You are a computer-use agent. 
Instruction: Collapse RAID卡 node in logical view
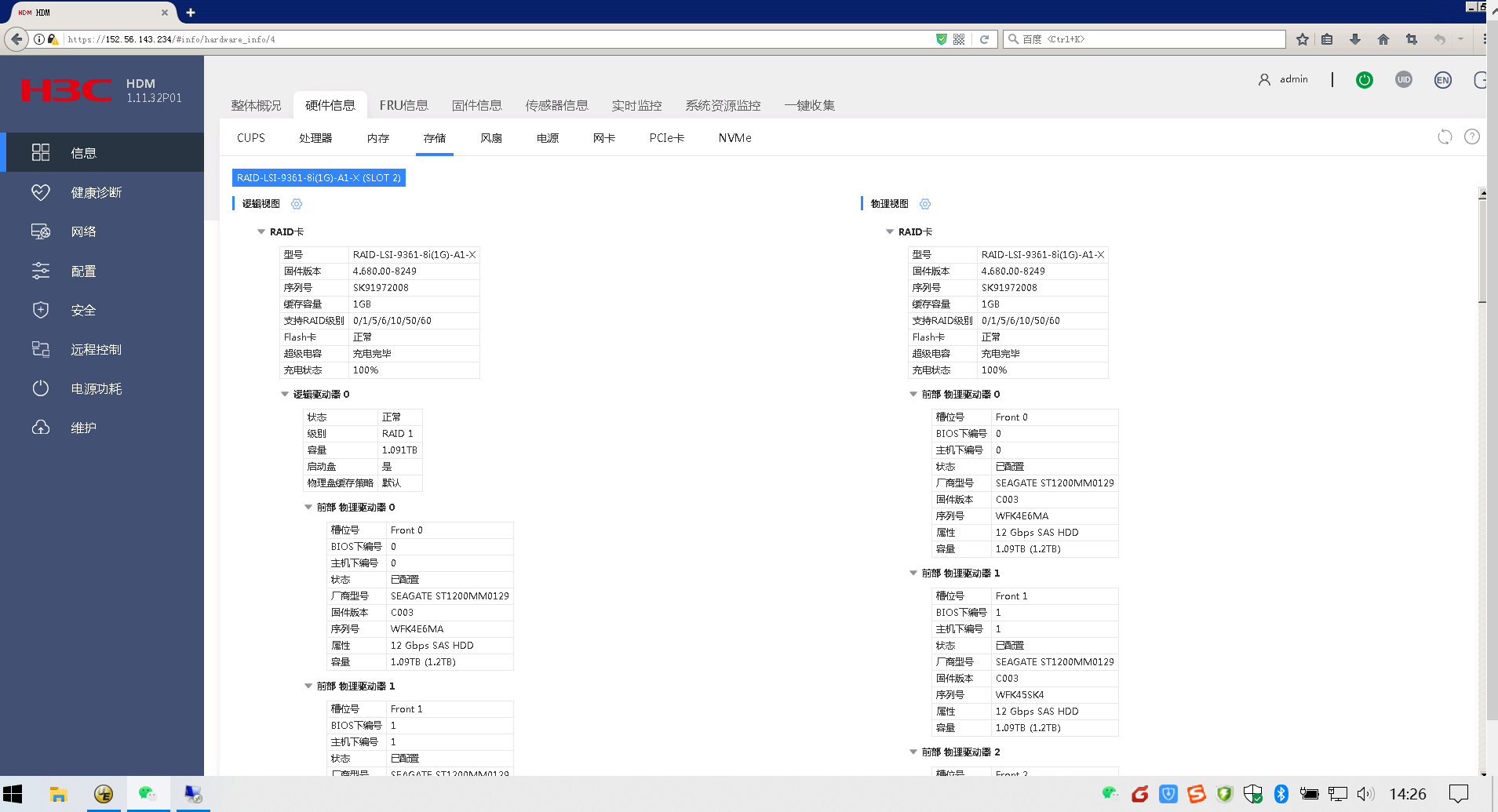(x=261, y=232)
